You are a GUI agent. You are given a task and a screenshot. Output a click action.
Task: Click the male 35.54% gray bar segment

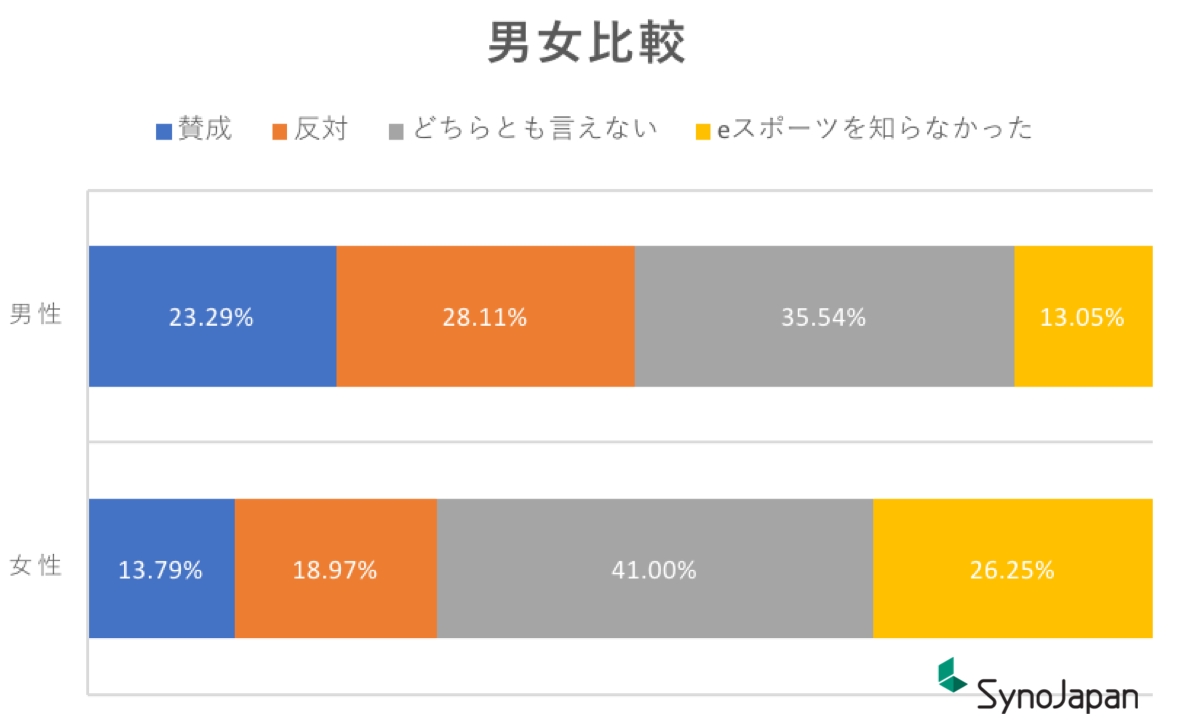pos(824,316)
